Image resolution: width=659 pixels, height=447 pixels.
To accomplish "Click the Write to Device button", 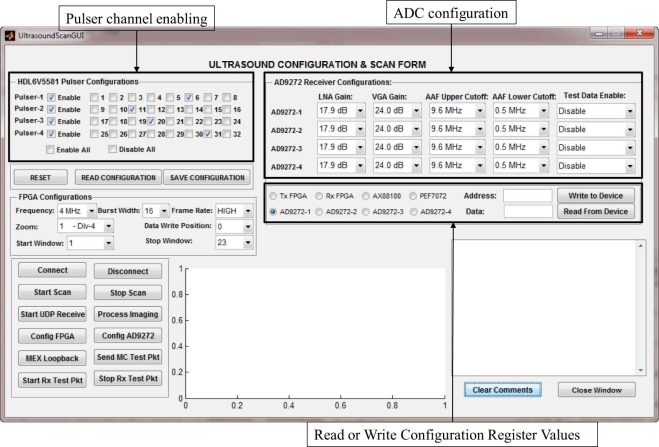I will (596, 195).
